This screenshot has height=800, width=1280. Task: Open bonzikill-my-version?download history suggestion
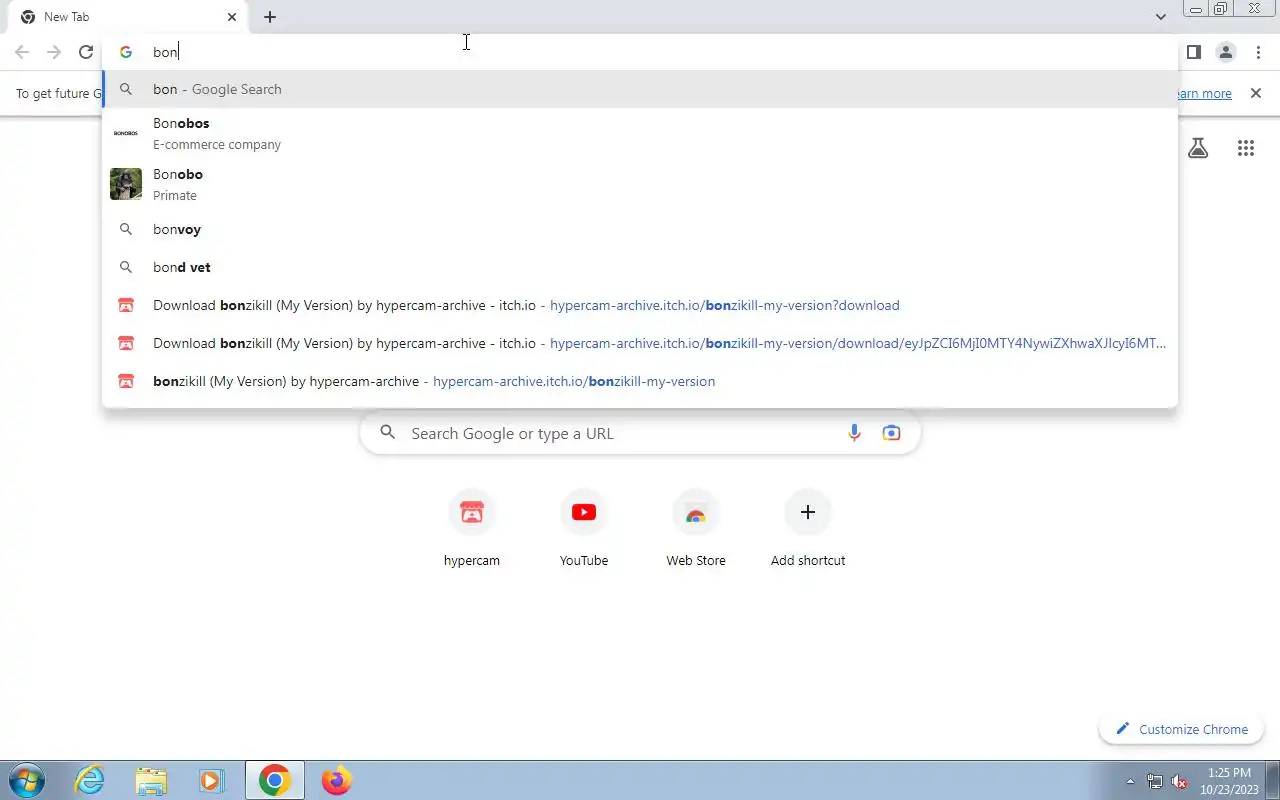point(640,305)
